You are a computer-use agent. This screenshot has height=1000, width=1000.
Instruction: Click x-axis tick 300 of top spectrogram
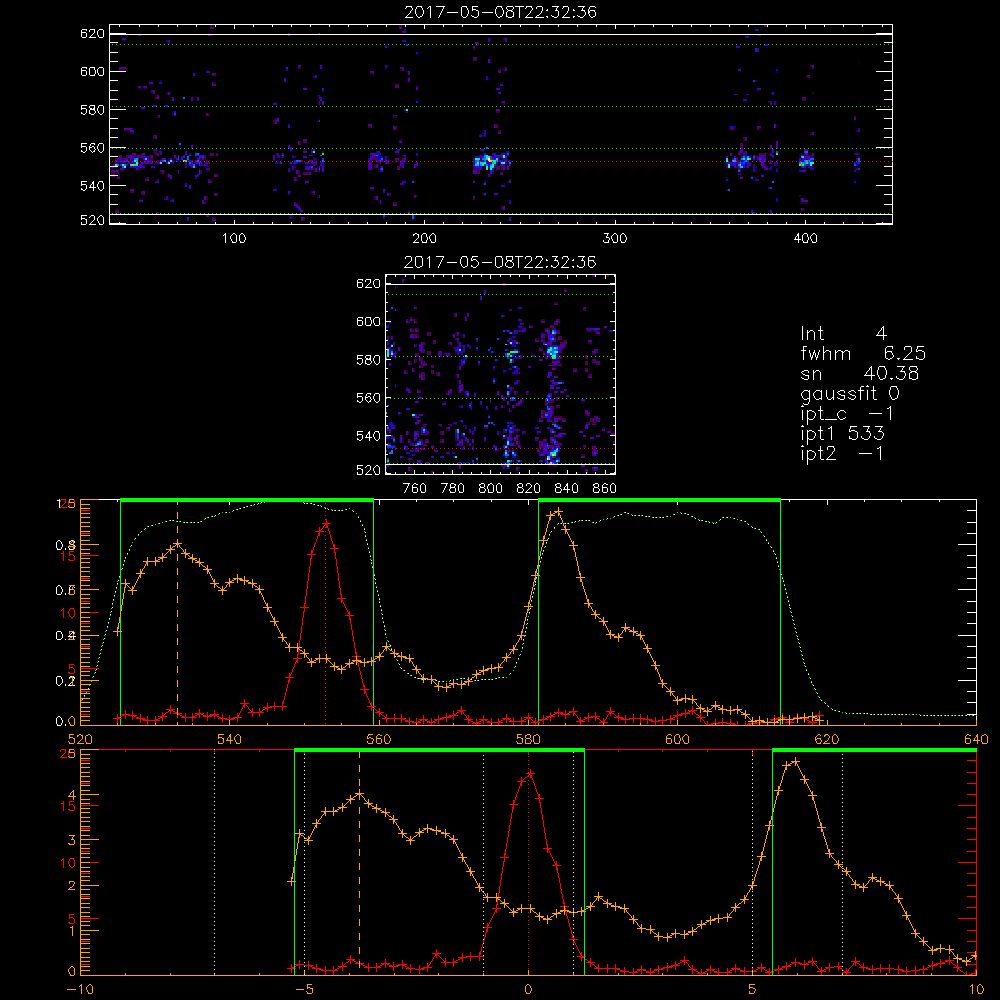615,239
